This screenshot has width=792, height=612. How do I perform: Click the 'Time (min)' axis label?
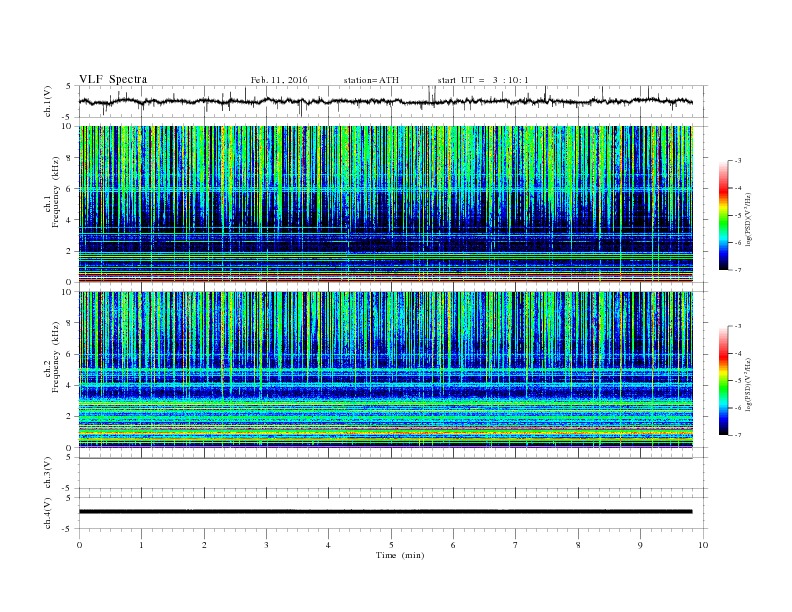(400, 555)
